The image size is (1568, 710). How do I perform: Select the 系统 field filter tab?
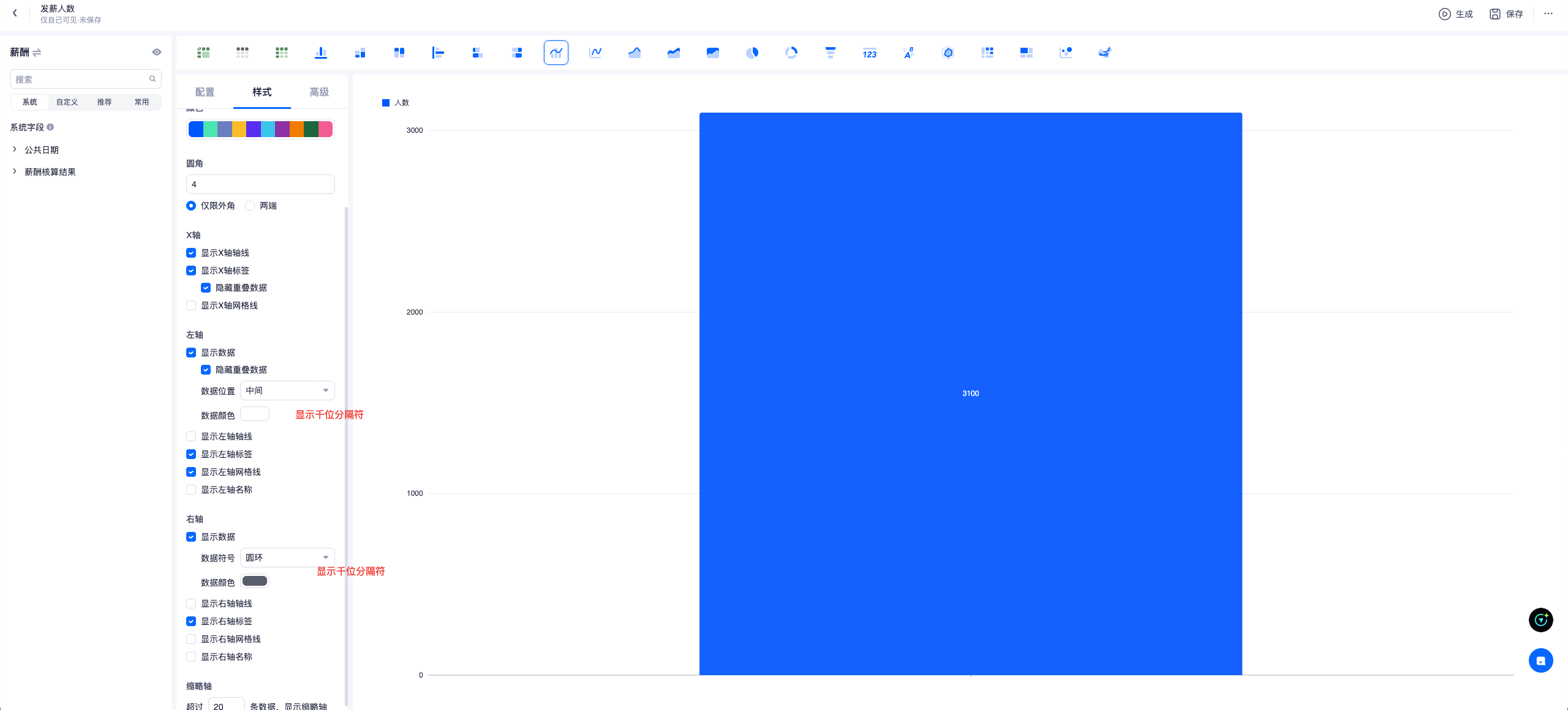(x=30, y=102)
